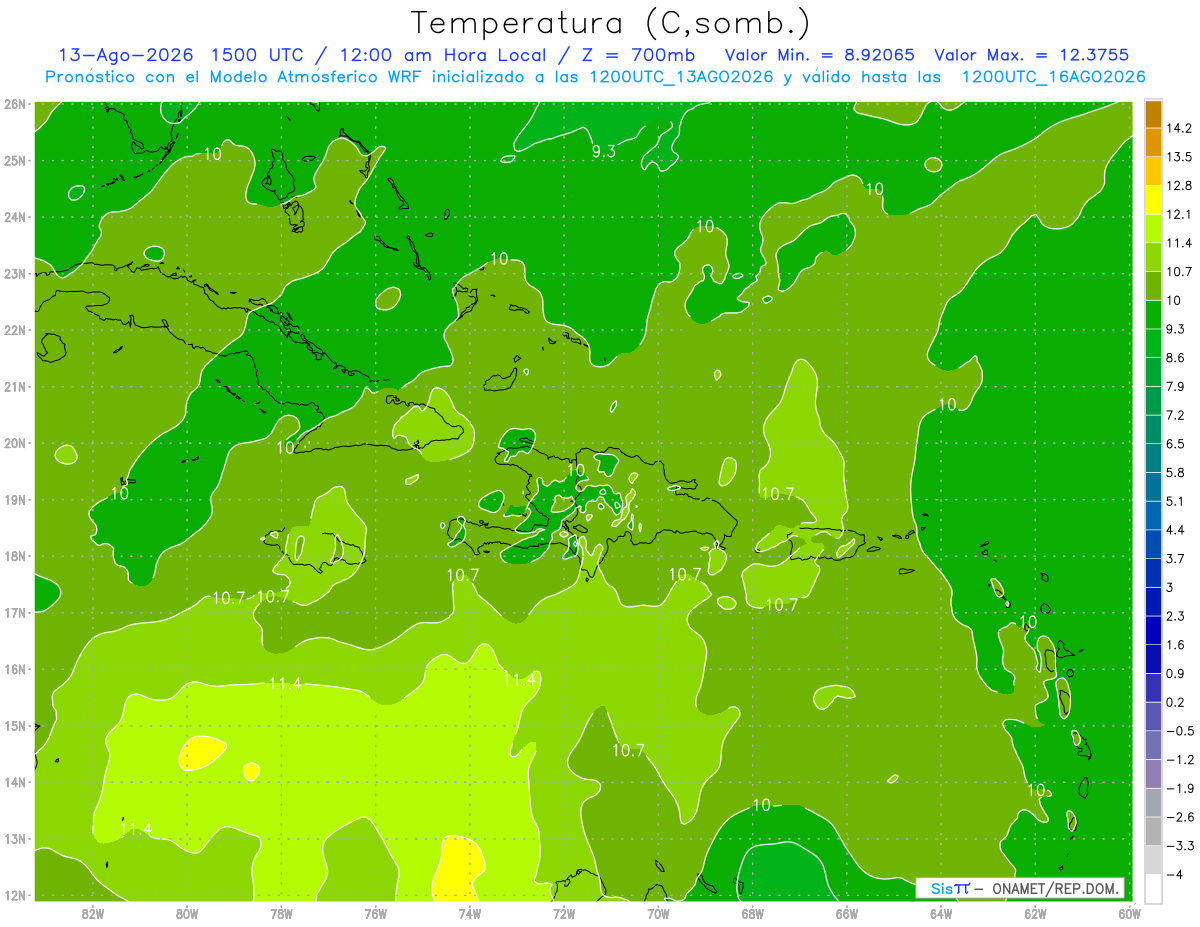The height and width of the screenshot is (927, 1200).
Task: Click legend value -1.9 on the color bar
Action: (1180, 788)
